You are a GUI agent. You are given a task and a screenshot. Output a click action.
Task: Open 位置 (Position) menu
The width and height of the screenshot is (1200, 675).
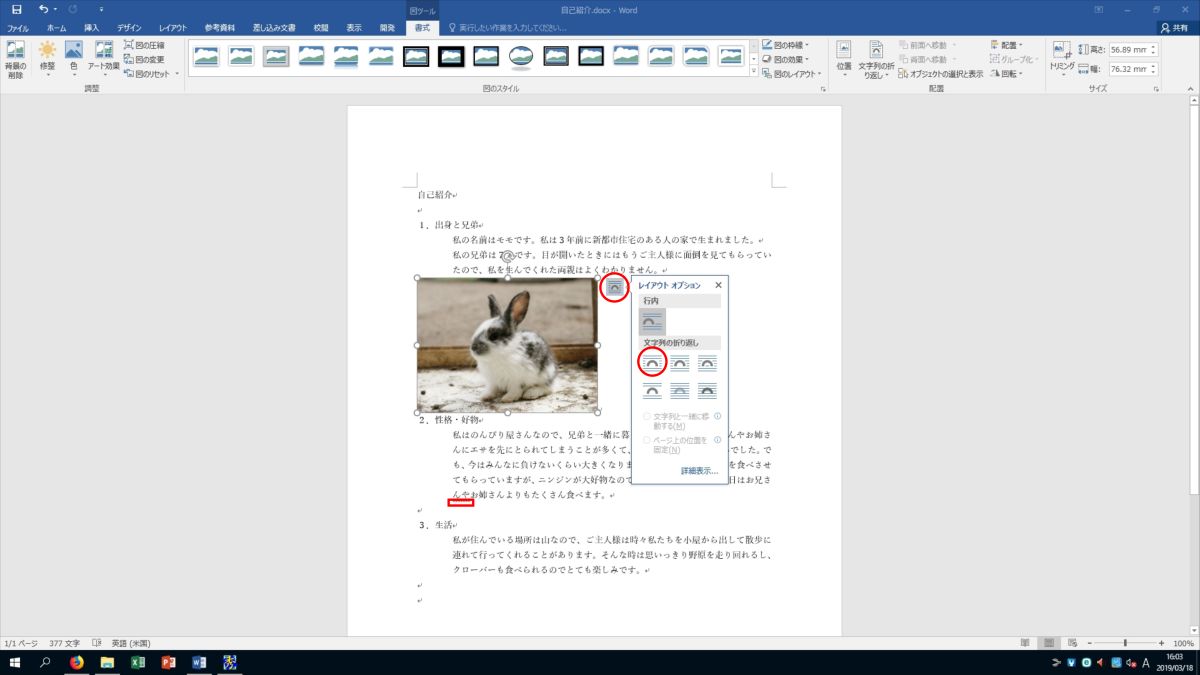click(843, 60)
